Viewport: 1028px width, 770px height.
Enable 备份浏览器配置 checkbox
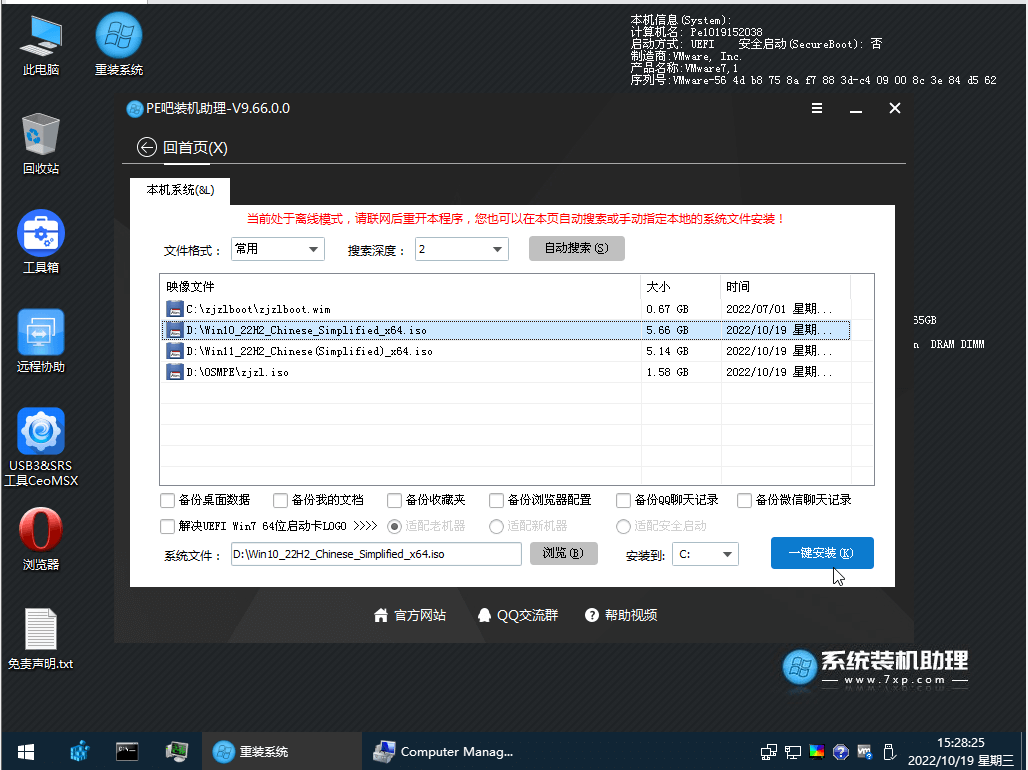[x=496, y=500]
